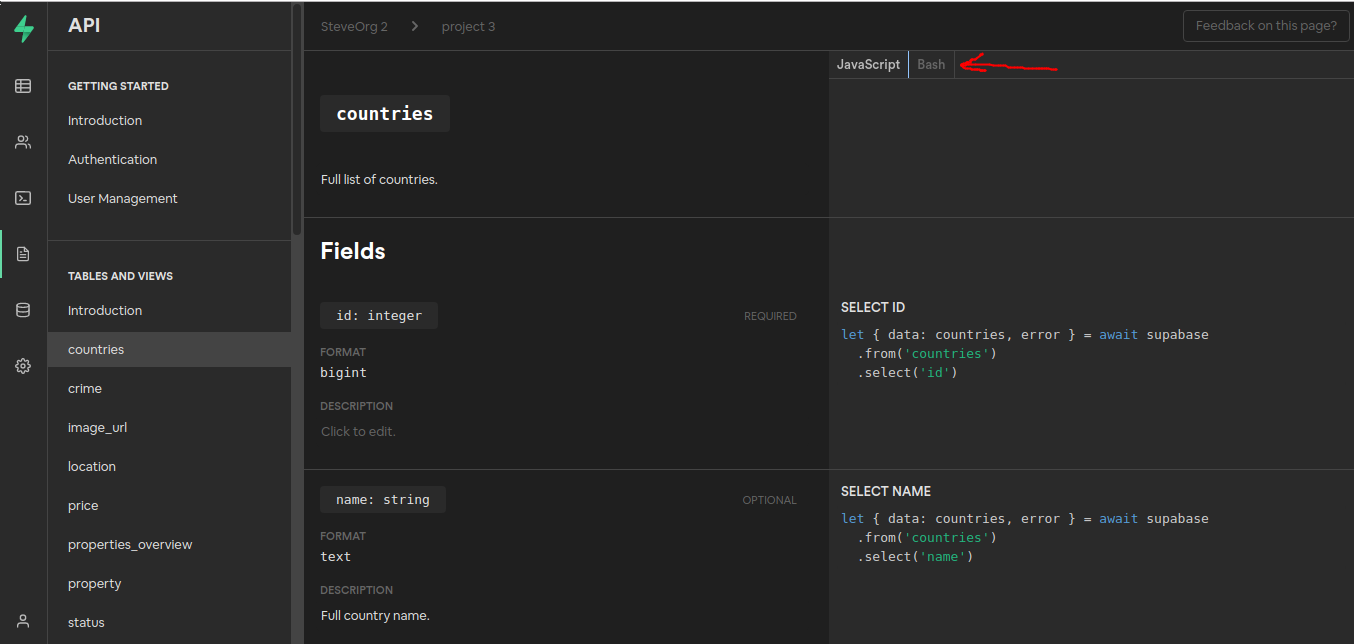Screen dimensions: 1354x644
Task: Open the Database icon in sidebar
Action: pos(23,310)
